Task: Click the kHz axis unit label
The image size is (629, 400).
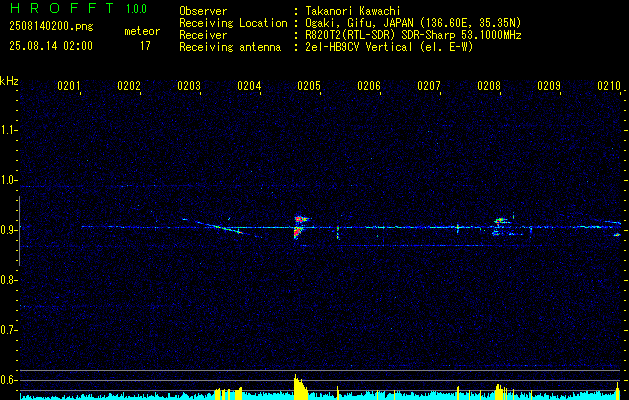Action: [x=9, y=81]
